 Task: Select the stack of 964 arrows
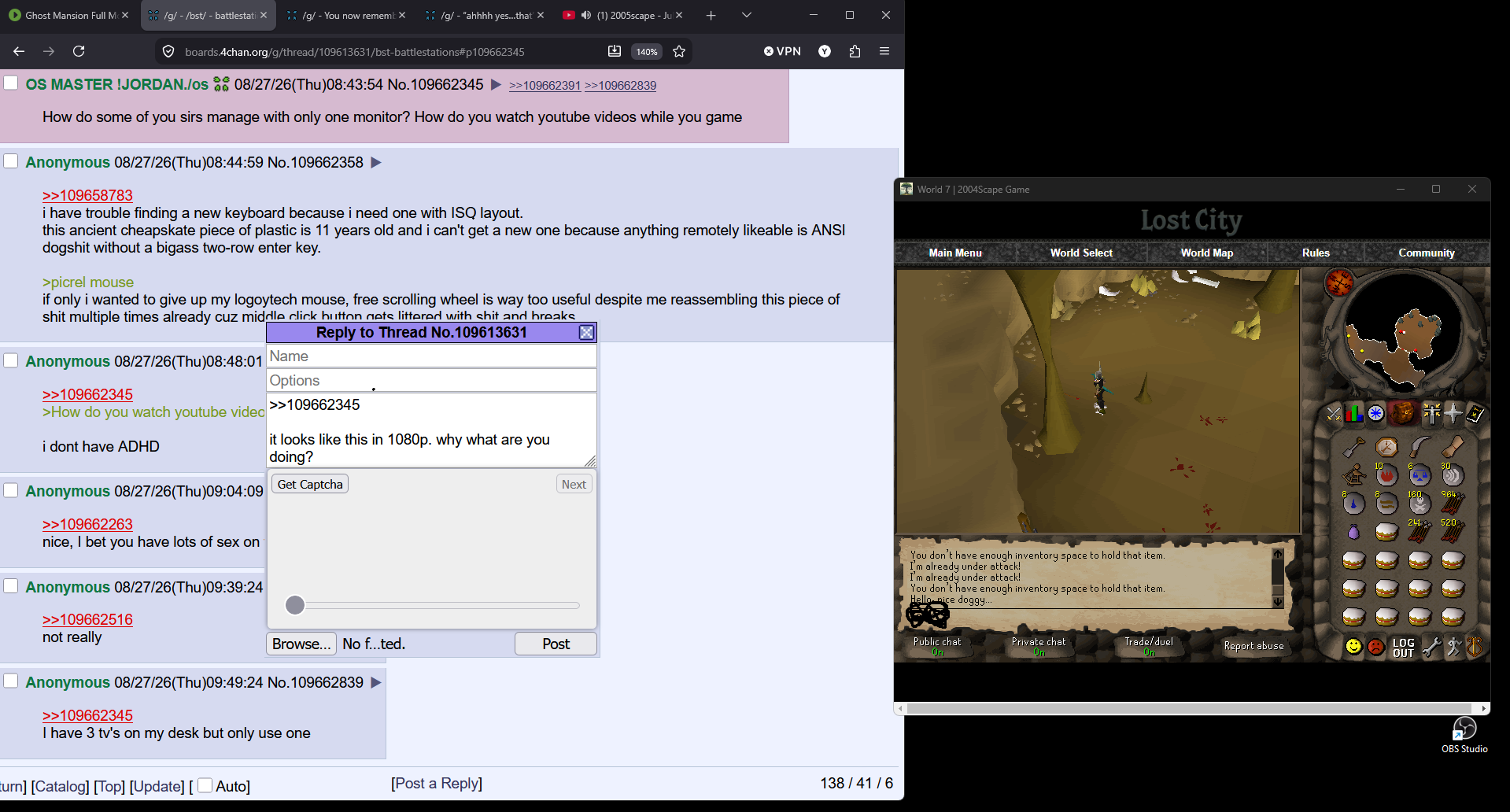pos(1453,503)
